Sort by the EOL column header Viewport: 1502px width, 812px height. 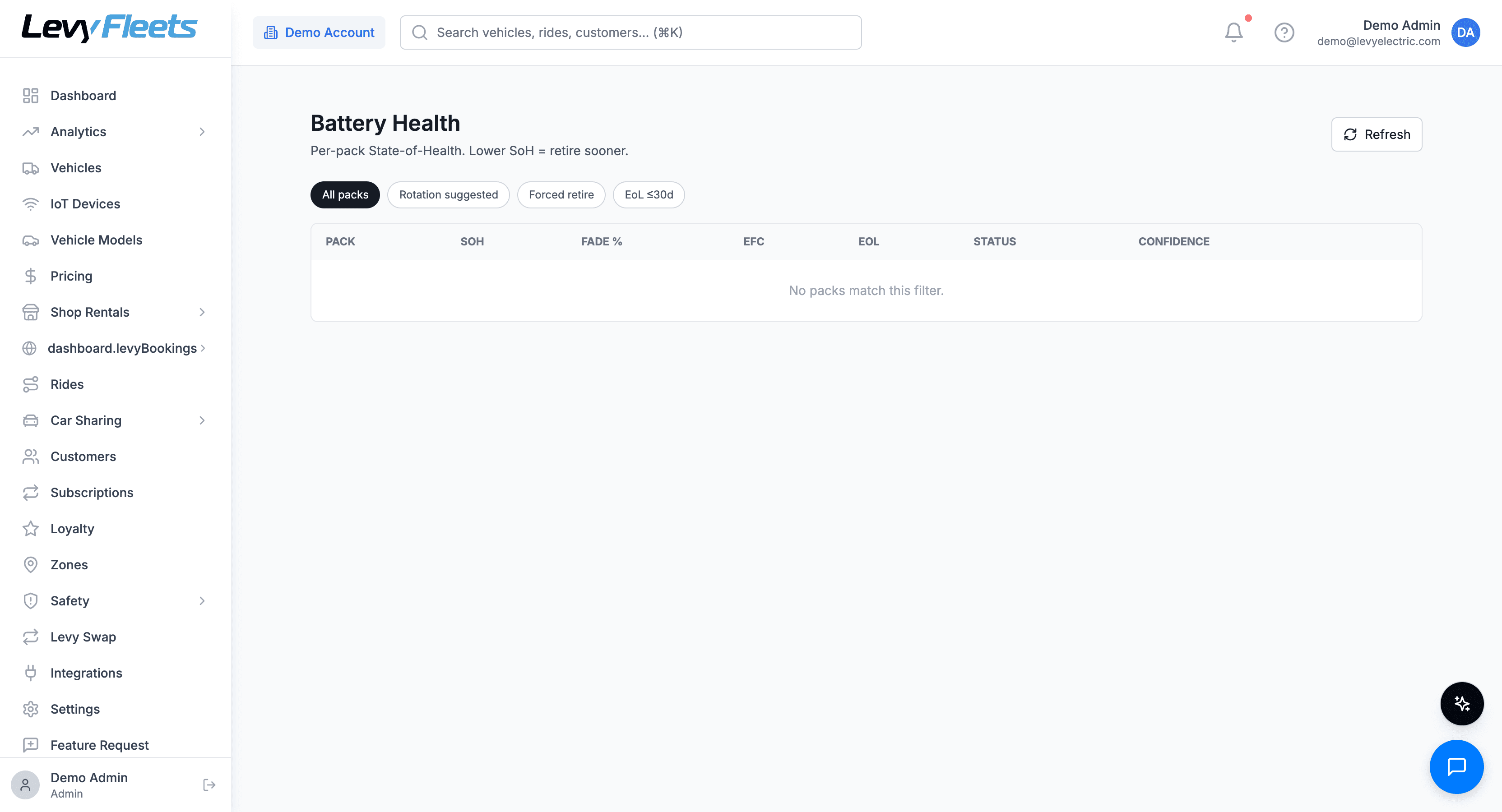[x=868, y=241]
